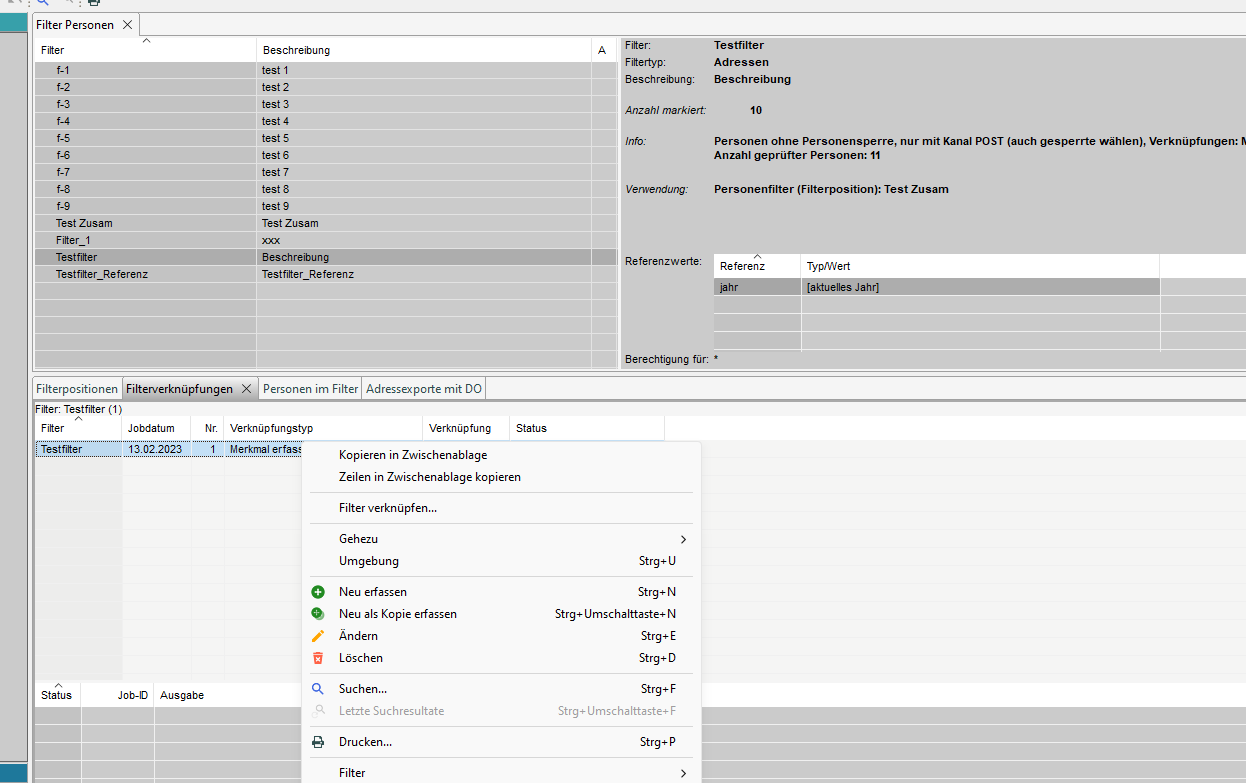Close the Filterverknüpfungen tab
The height and width of the screenshot is (783, 1246).
(247, 389)
